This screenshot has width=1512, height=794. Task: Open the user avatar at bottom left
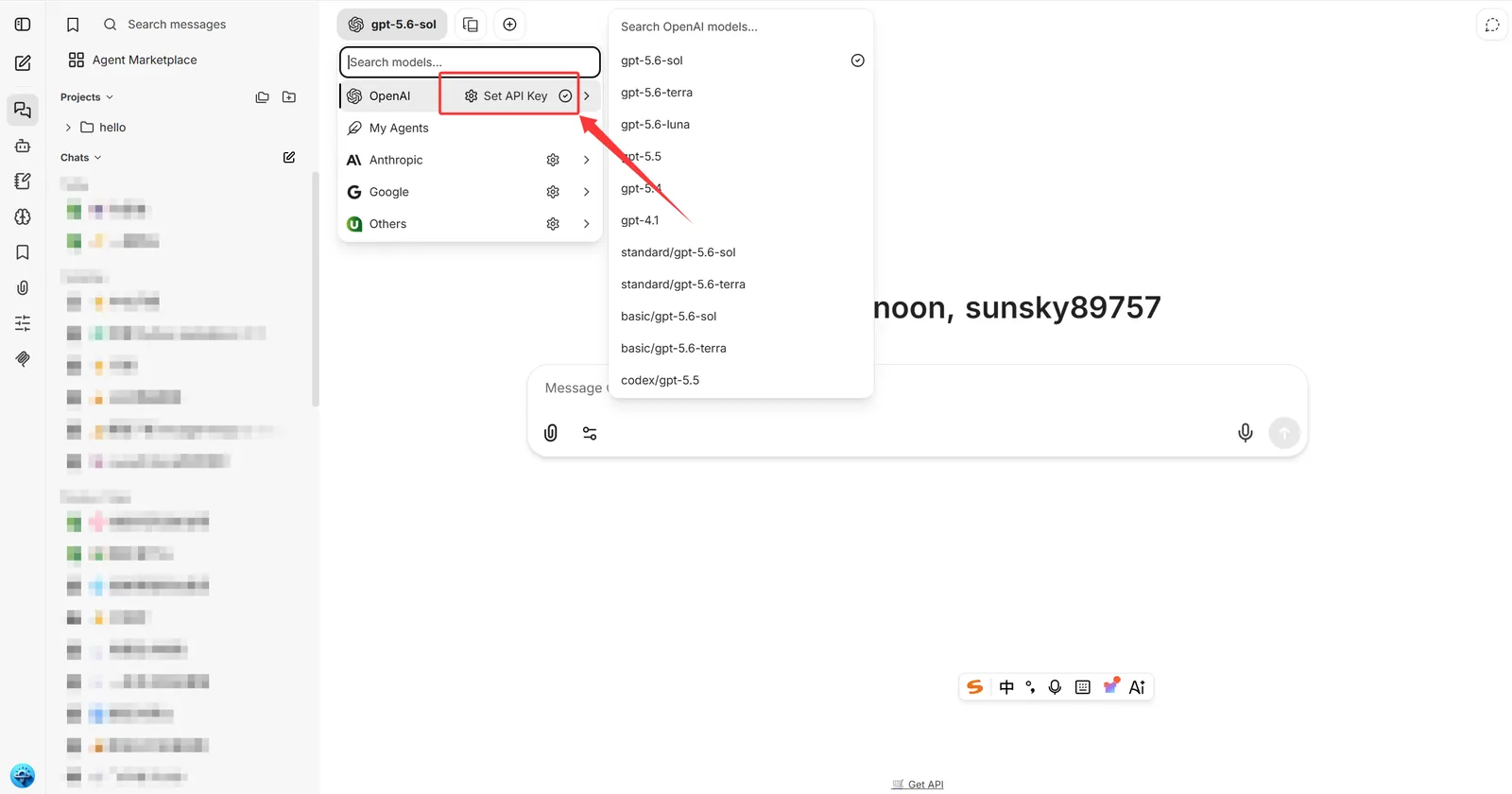click(23, 776)
